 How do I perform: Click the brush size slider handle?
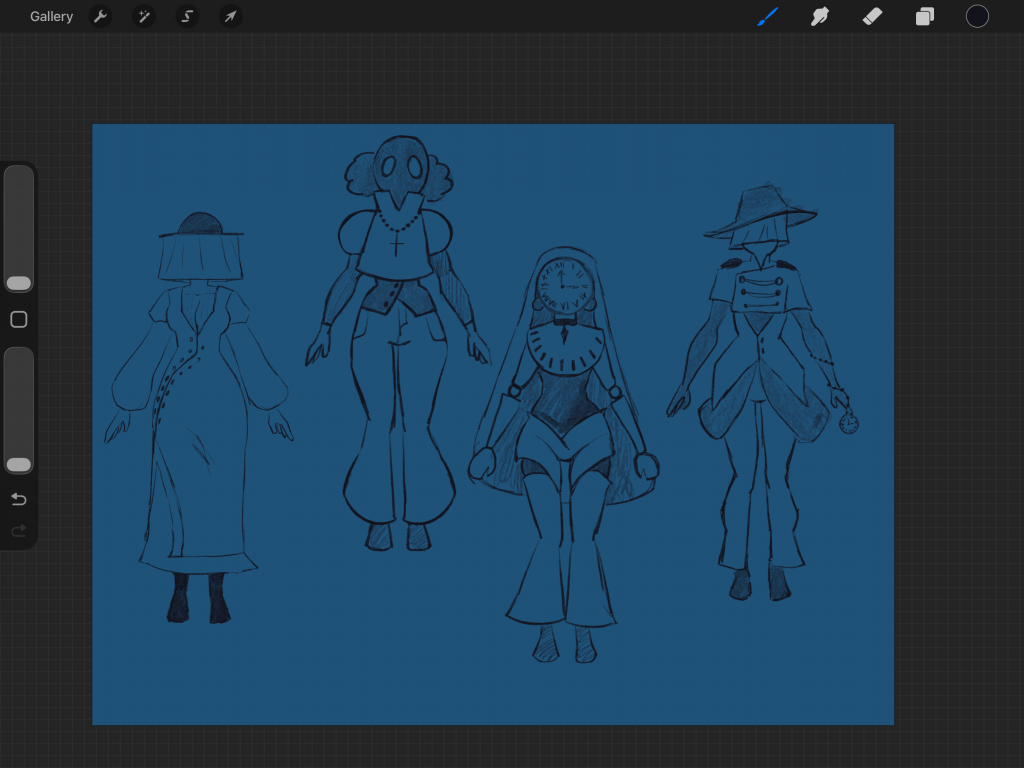(19, 283)
